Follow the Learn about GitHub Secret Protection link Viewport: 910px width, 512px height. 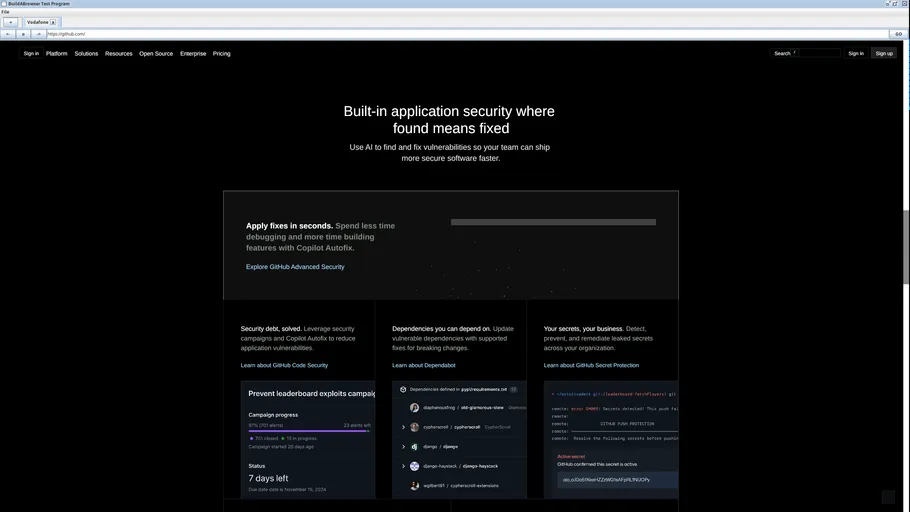[591, 365]
